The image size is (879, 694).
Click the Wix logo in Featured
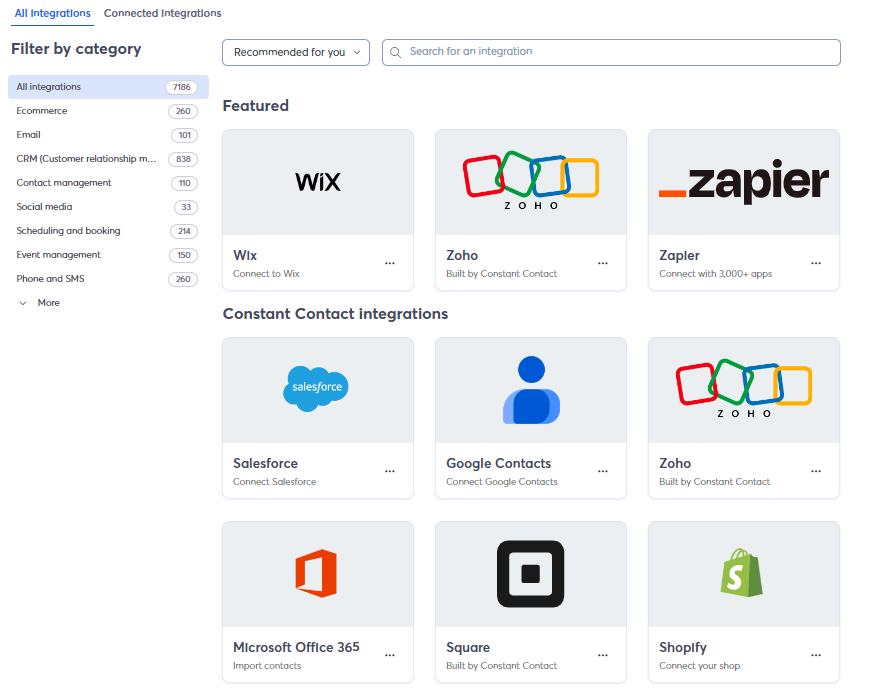318,182
